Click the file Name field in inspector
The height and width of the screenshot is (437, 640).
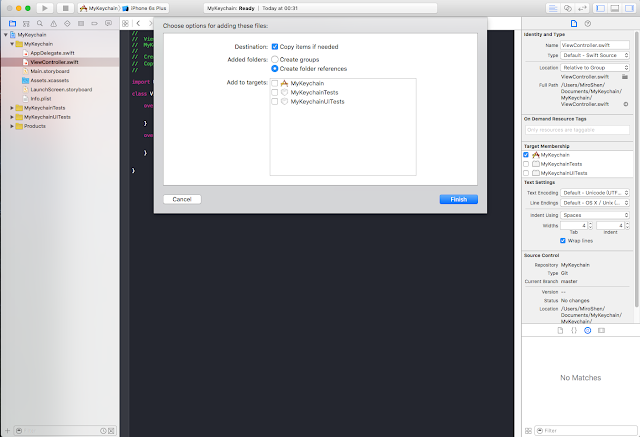coord(595,45)
